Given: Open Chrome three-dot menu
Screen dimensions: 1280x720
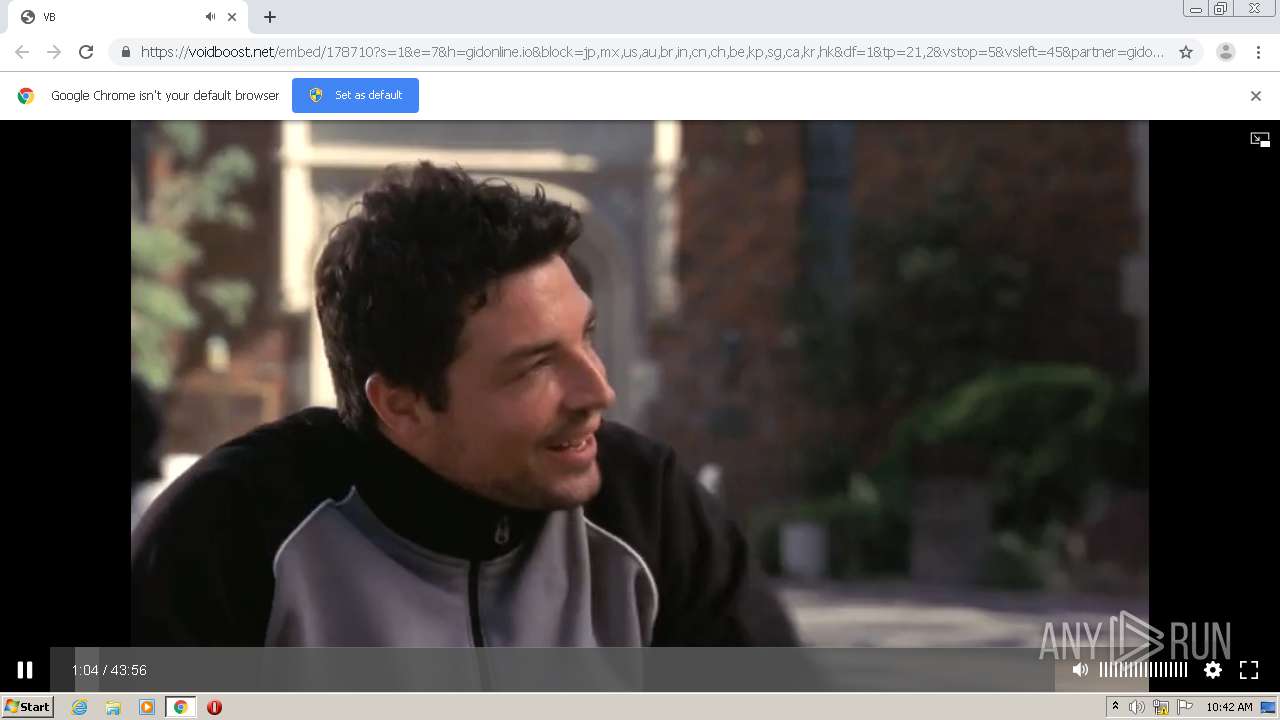Looking at the screenshot, I should click(1259, 52).
